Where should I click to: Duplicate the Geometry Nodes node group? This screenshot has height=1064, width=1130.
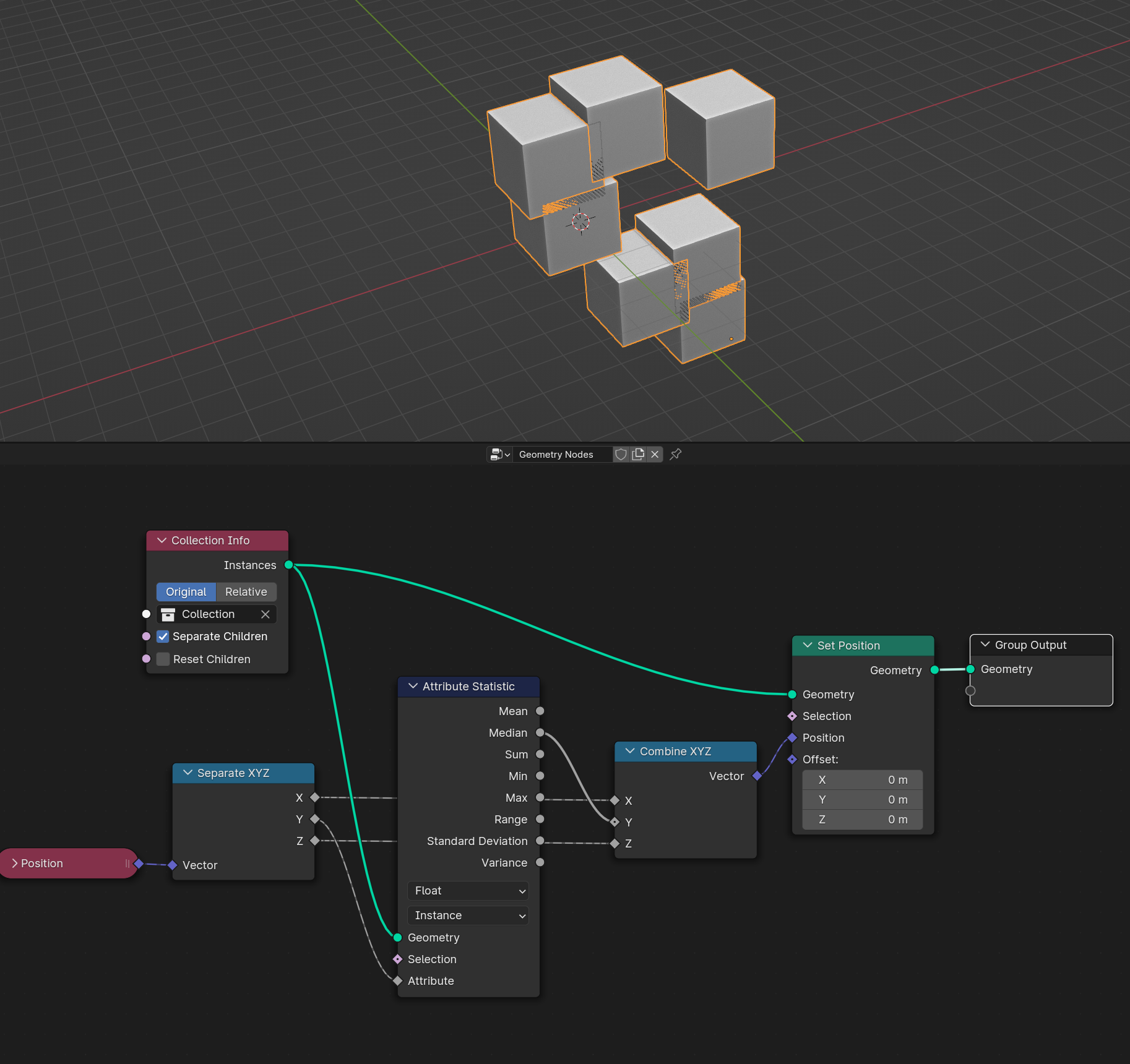638,455
